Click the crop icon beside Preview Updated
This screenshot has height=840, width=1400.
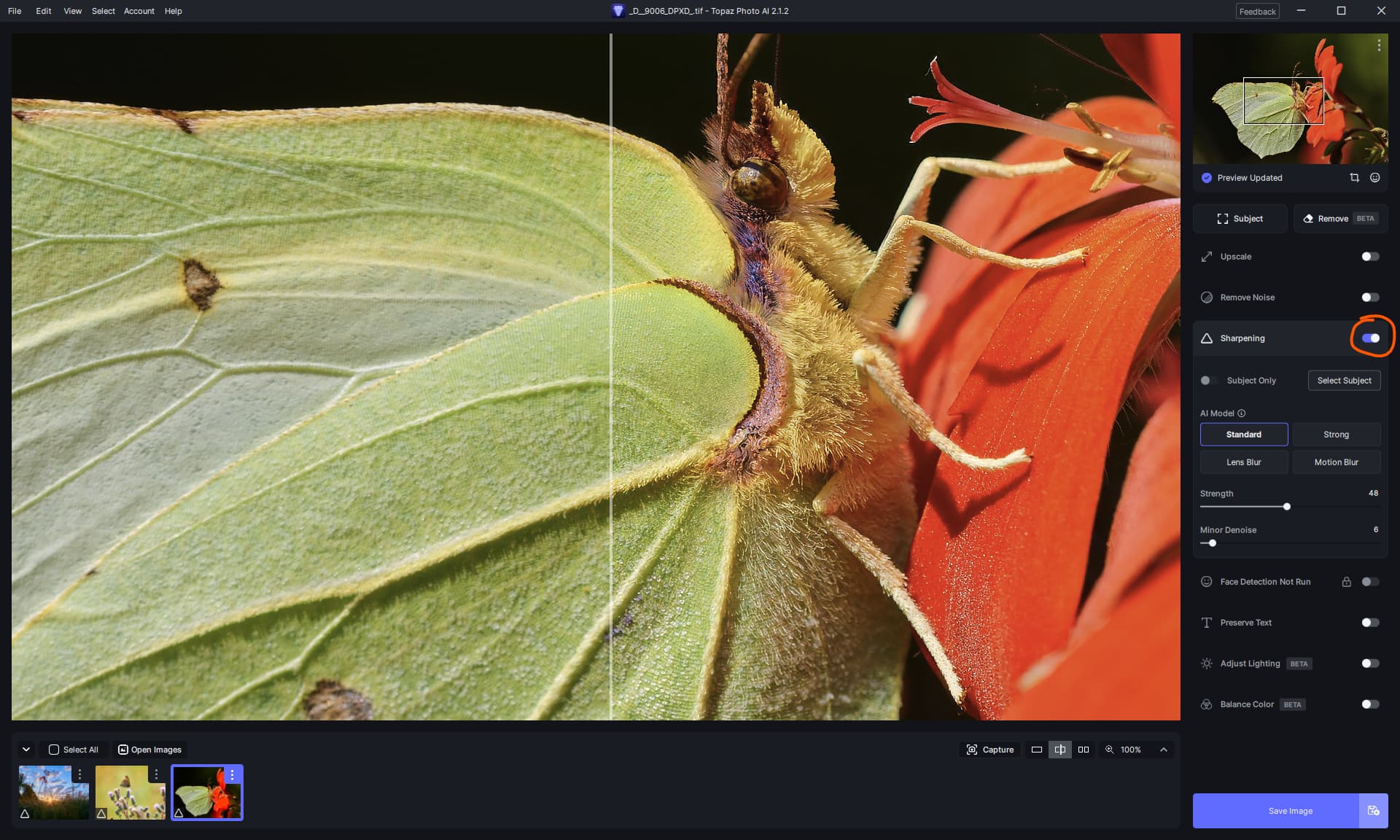point(1354,177)
